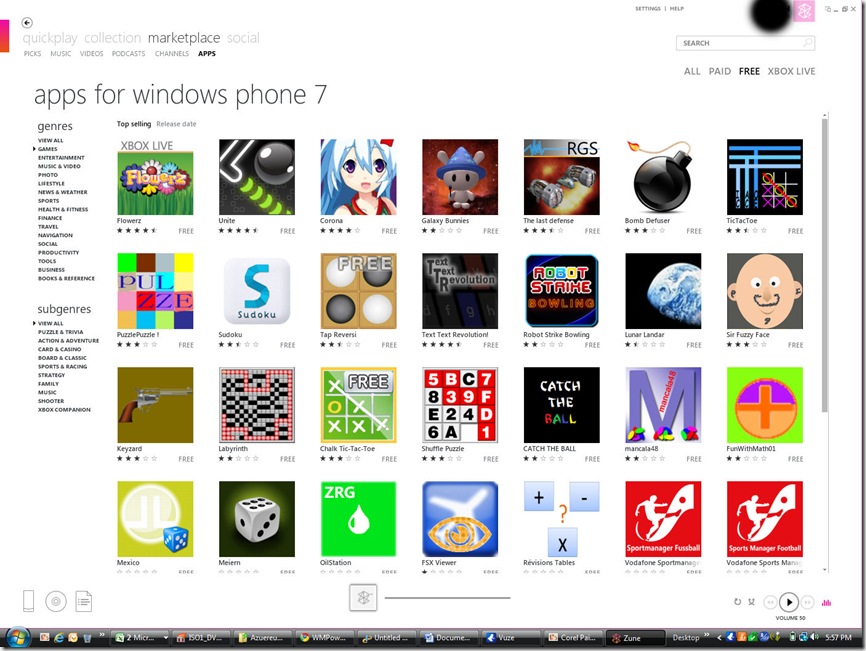Image resolution: width=866 pixels, height=651 pixels.
Task: Open the playlist icon at bottom left
Action: [84, 601]
